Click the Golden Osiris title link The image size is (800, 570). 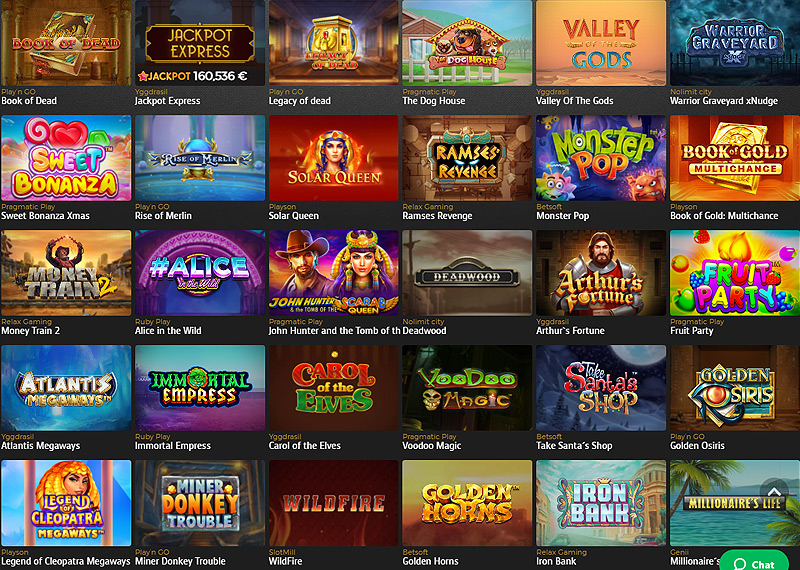click(697, 445)
